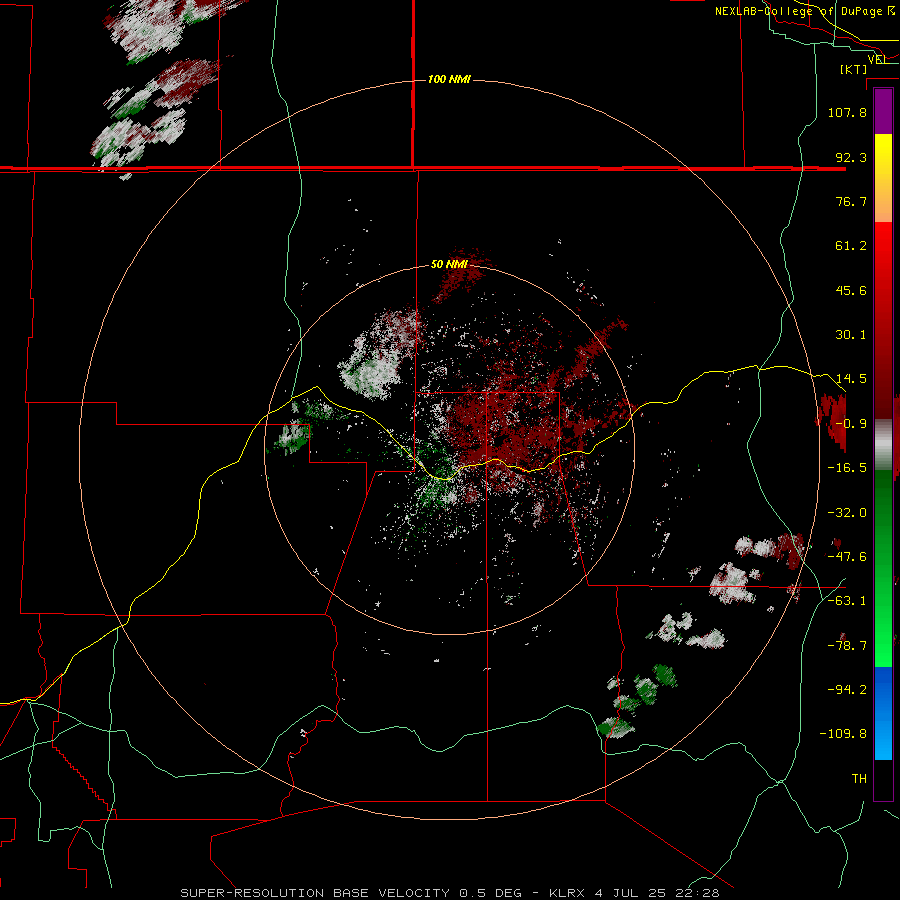Click the TH threshold label
Viewport: 900px width, 900px height.
point(859,779)
